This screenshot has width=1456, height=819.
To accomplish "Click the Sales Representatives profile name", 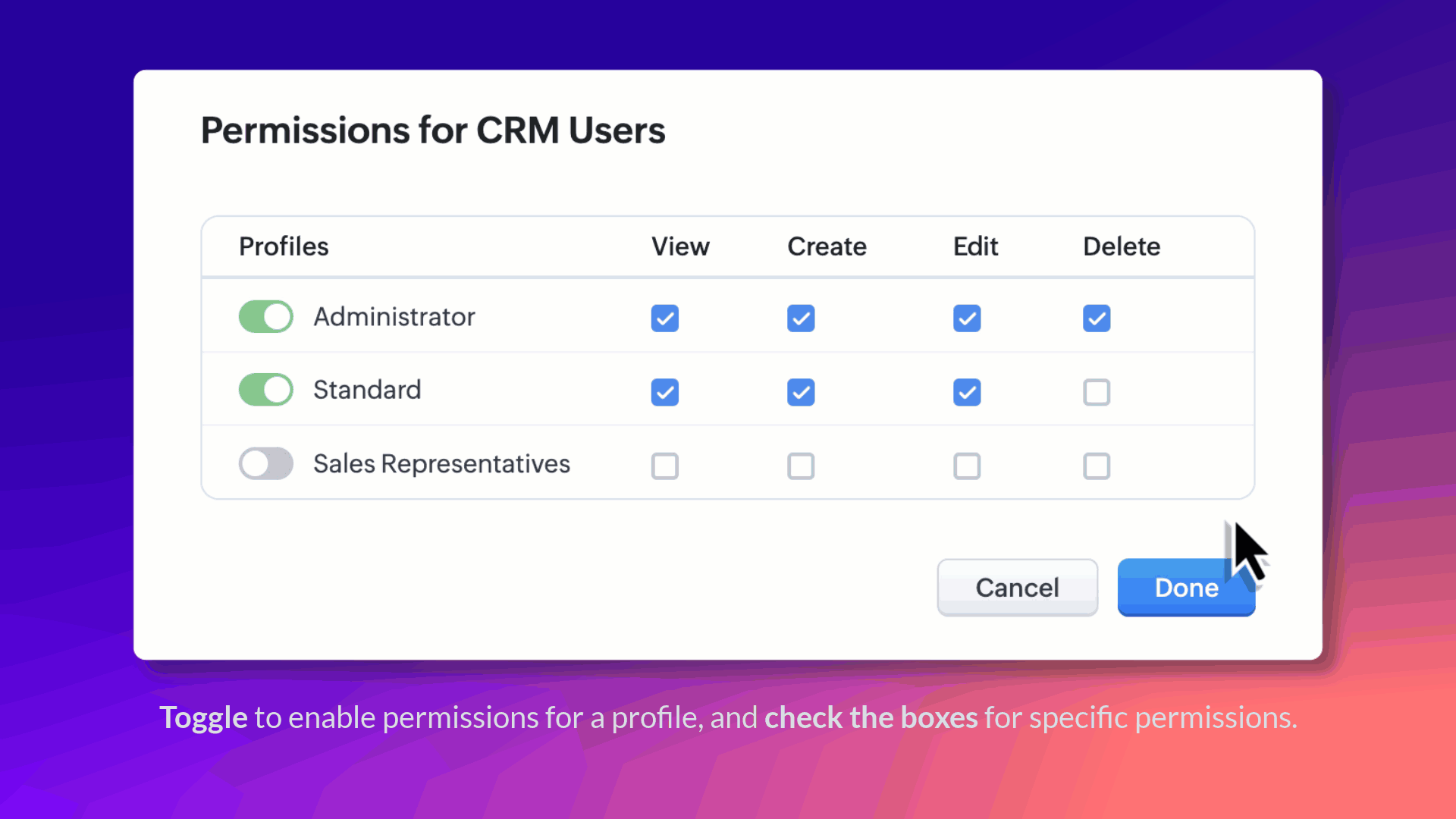I will click(x=441, y=463).
